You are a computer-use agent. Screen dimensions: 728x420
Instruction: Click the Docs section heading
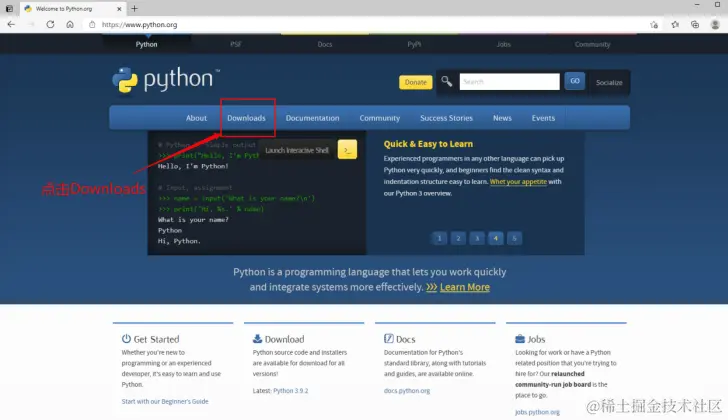[406, 339]
